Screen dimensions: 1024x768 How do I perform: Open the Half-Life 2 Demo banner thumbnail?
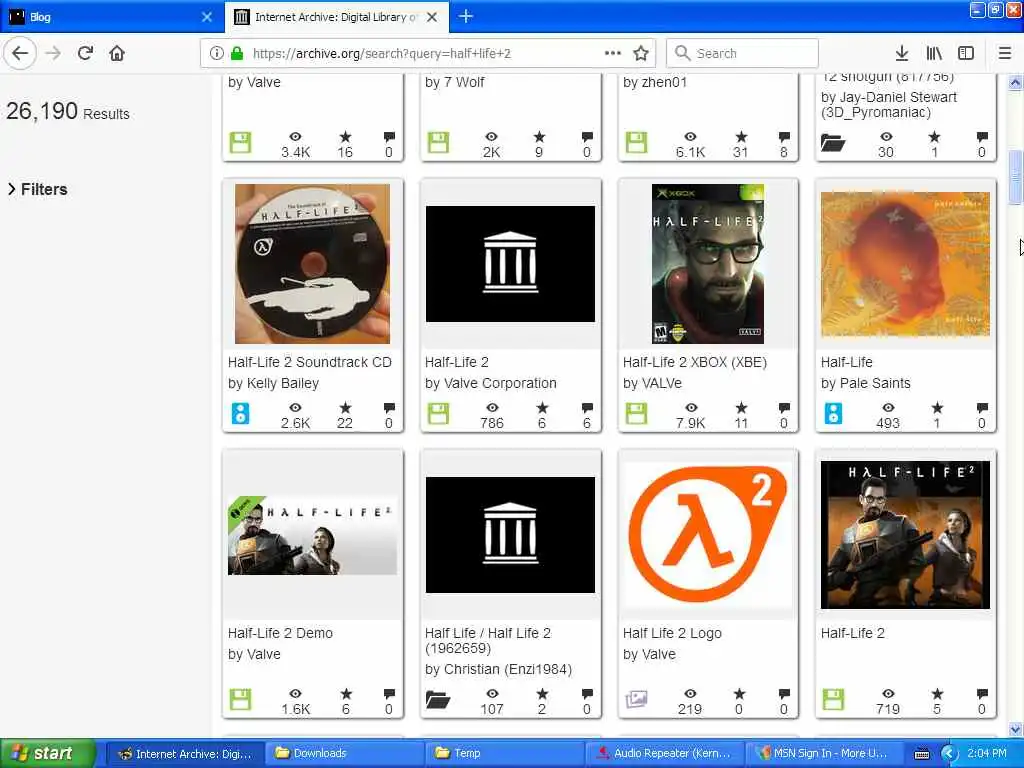tap(313, 535)
